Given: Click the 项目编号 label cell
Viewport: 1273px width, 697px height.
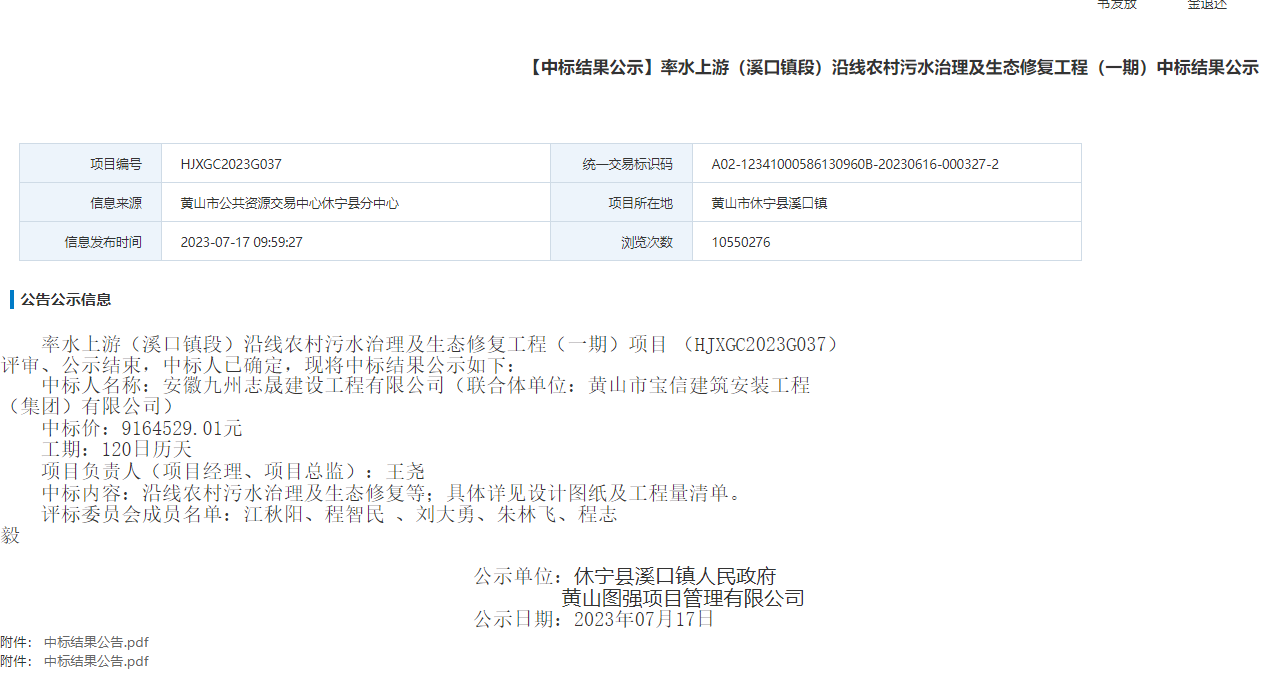Looking at the screenshot, I should point(116,164).
